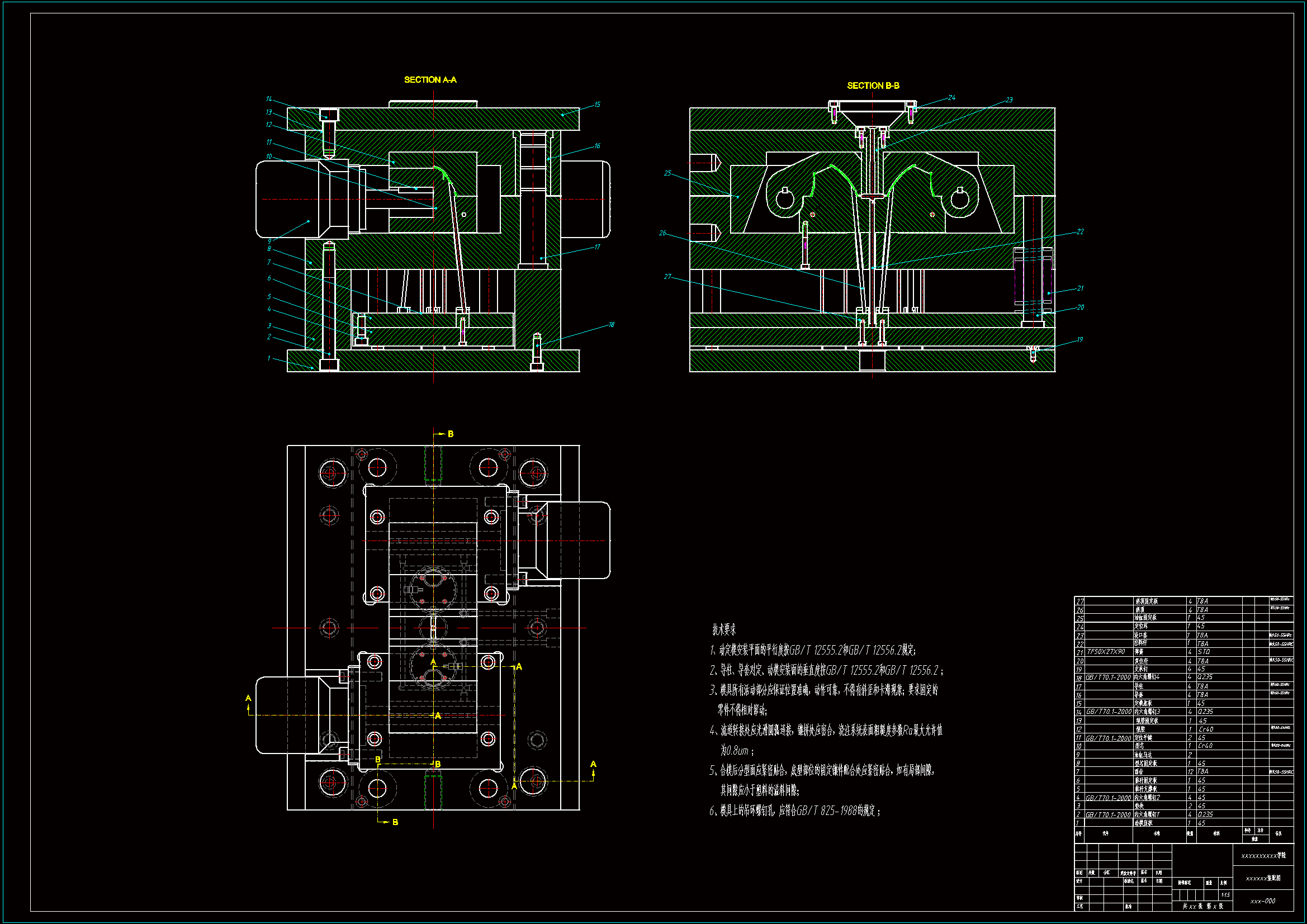Select the 1:1.5 scale value in title block

(x=1225, y=895)
